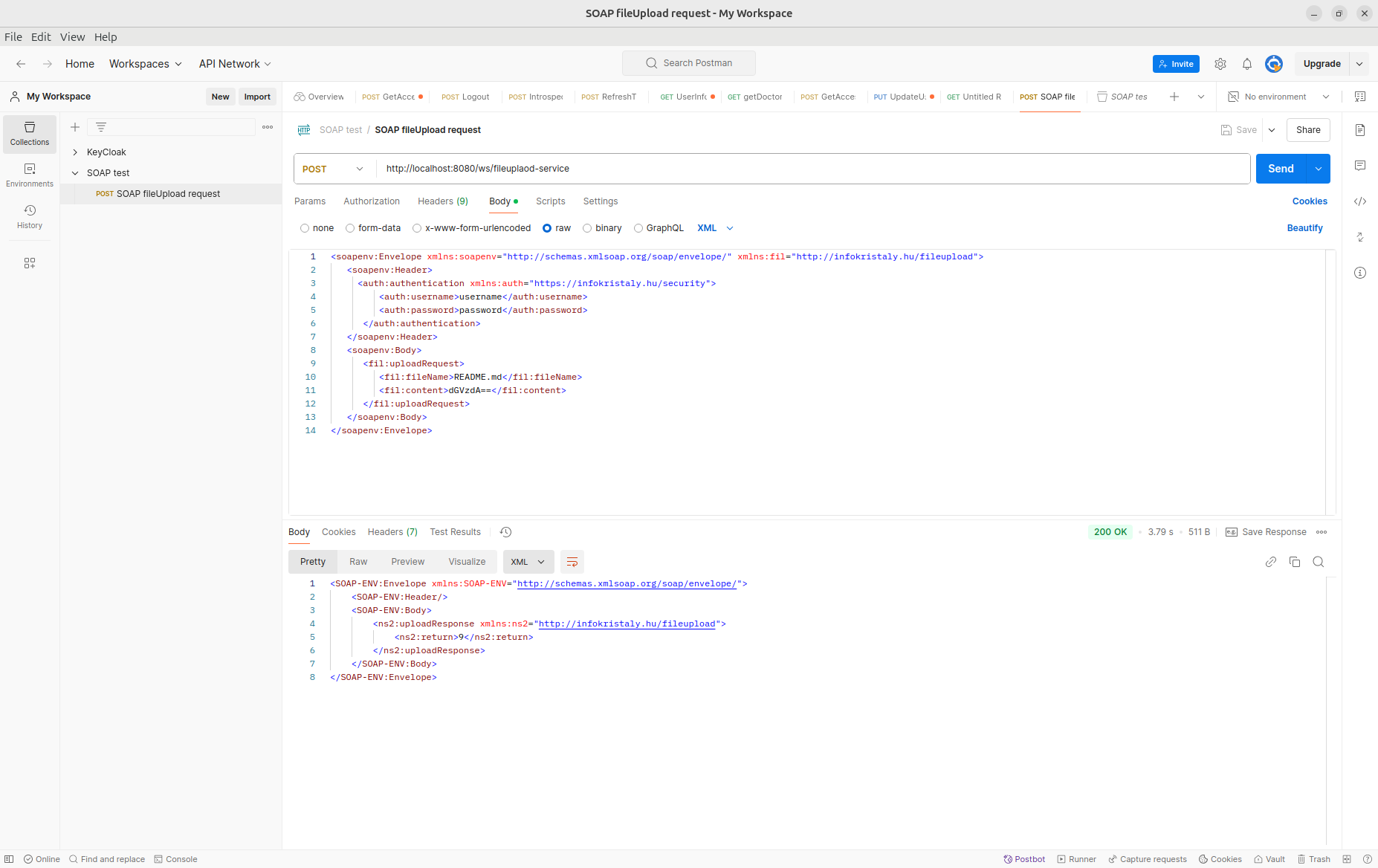Open the Send options dropdown arrow
Screen dimensions: 1378x868
[1319, 169]
